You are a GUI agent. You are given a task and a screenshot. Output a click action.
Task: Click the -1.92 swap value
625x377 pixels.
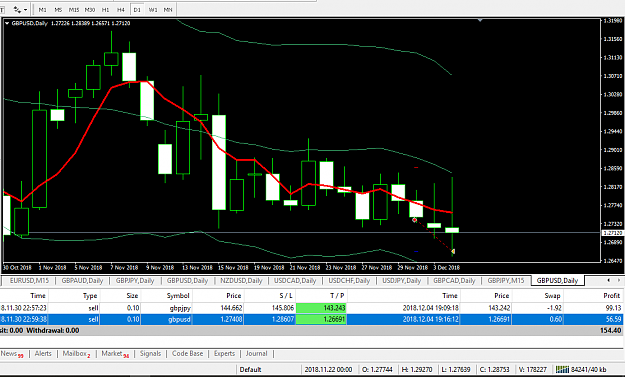coord(554,308)
